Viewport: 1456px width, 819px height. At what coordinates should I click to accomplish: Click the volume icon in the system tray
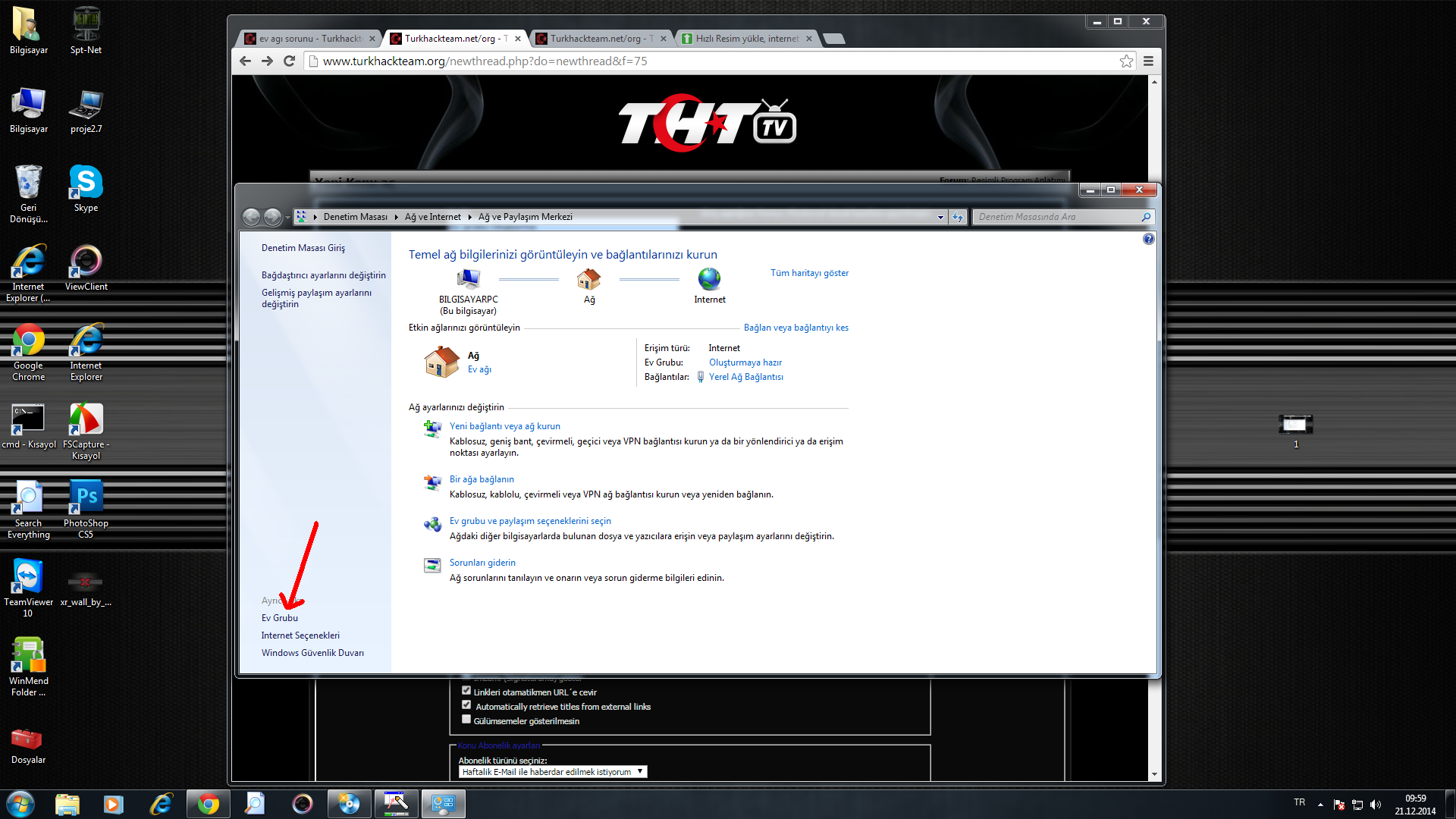(x=1376, y=805)
